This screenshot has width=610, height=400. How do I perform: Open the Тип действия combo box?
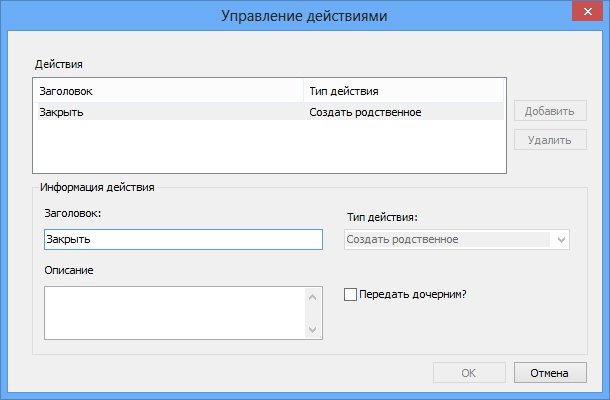click(447, 240)
